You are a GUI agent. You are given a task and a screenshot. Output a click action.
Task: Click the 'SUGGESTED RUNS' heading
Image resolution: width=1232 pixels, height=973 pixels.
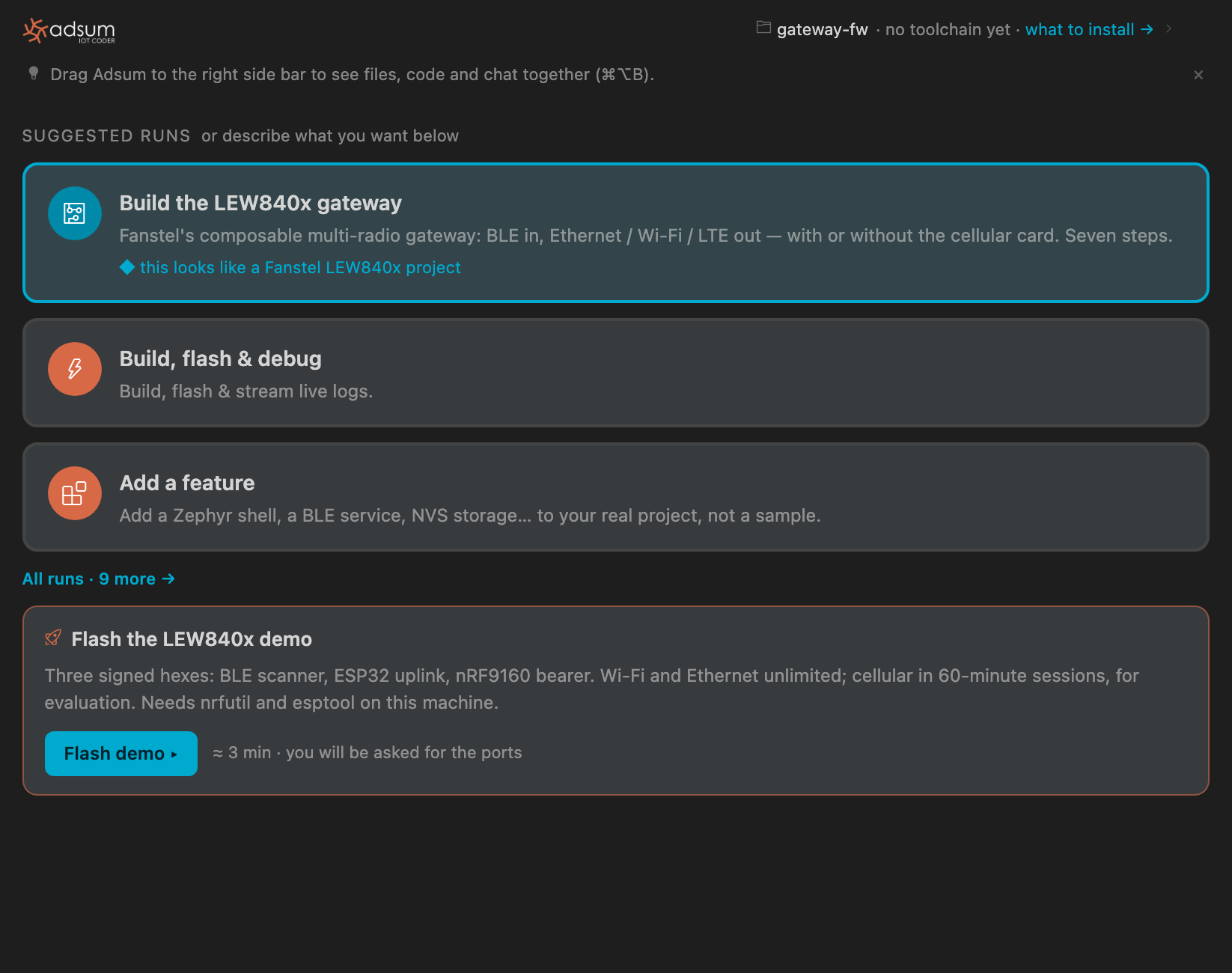click(106, 135)
